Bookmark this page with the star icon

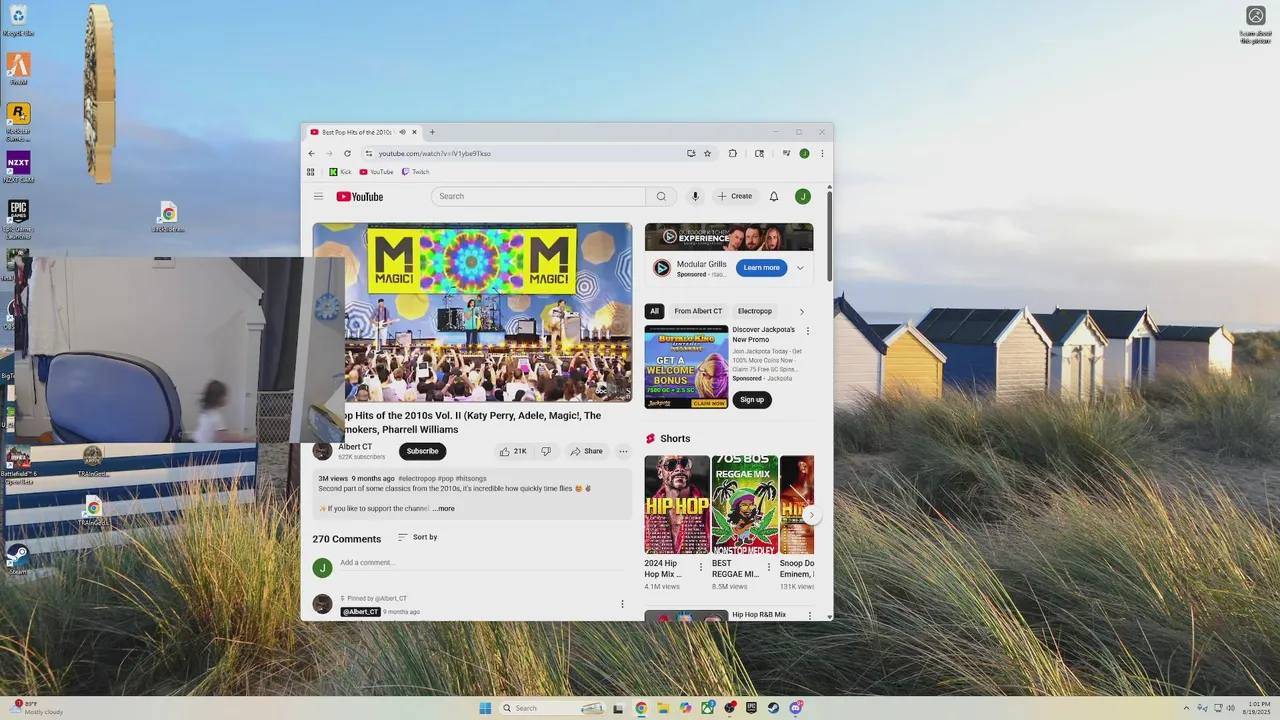(x=707, y=153)
